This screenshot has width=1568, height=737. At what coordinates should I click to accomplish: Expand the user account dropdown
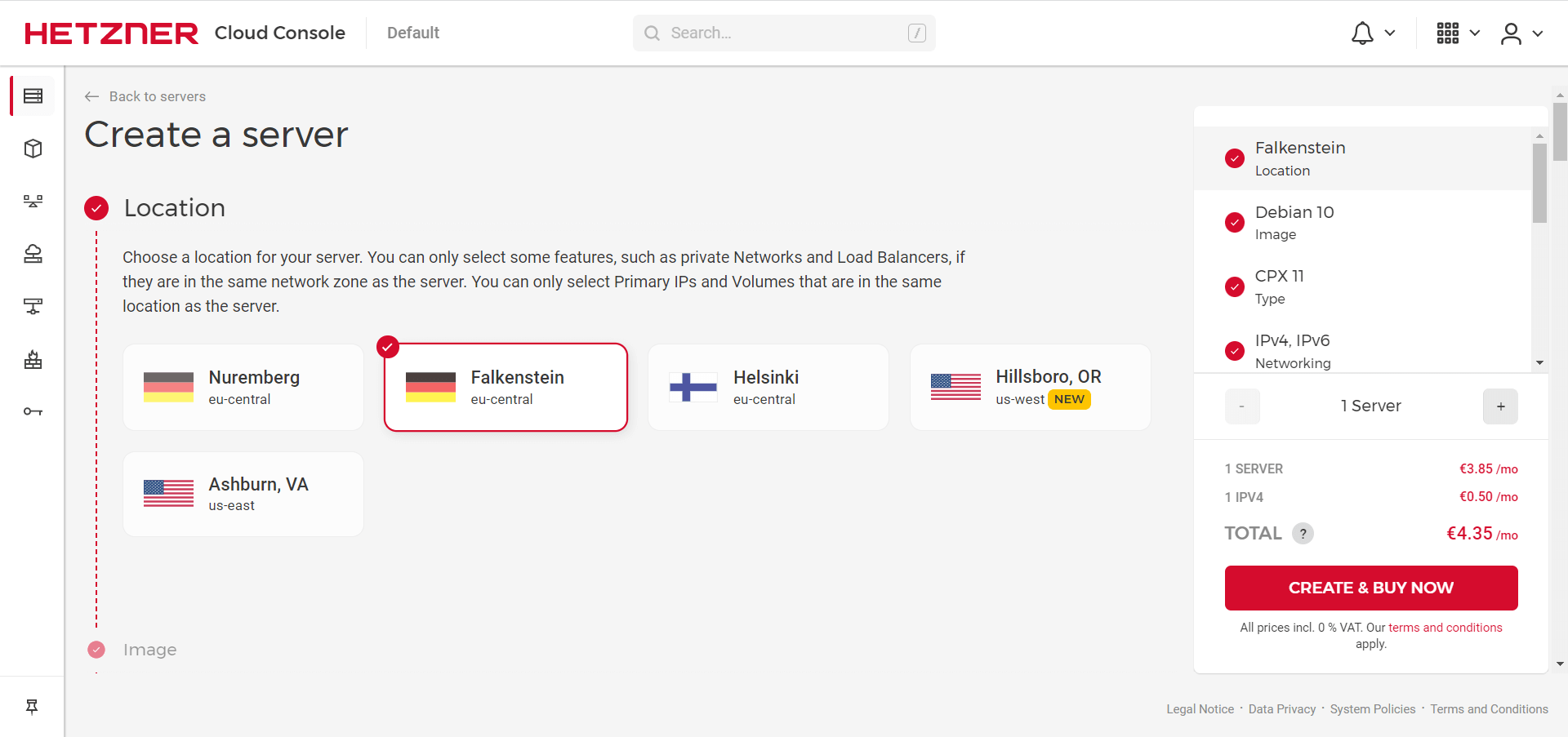(1521, 33)
